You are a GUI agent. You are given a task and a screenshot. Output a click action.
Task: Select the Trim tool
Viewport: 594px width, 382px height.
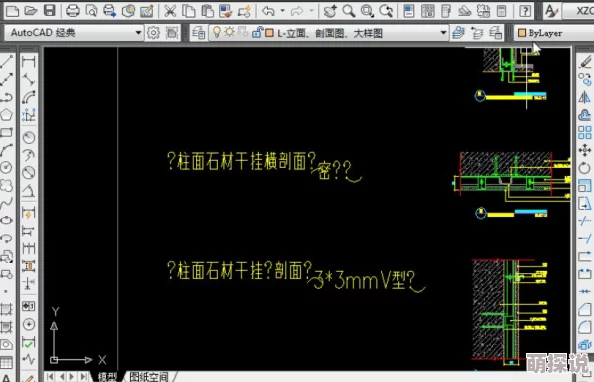585,221
